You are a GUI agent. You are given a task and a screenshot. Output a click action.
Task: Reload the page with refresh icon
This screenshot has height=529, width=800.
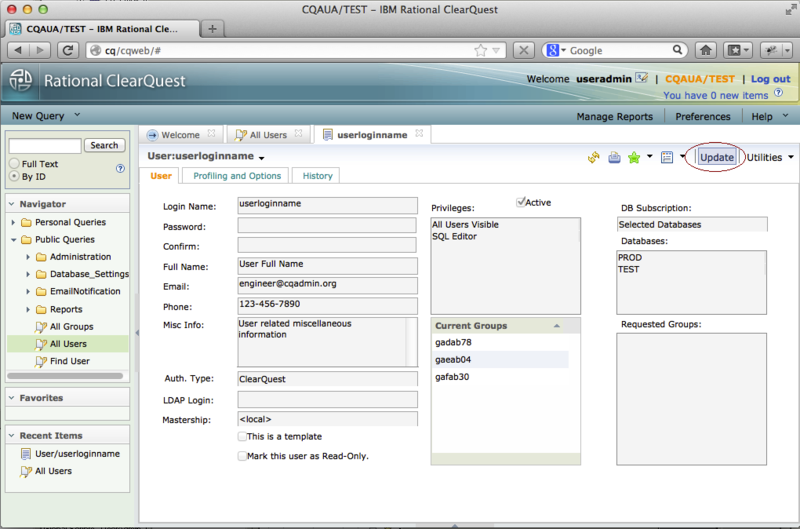[67, 50]
